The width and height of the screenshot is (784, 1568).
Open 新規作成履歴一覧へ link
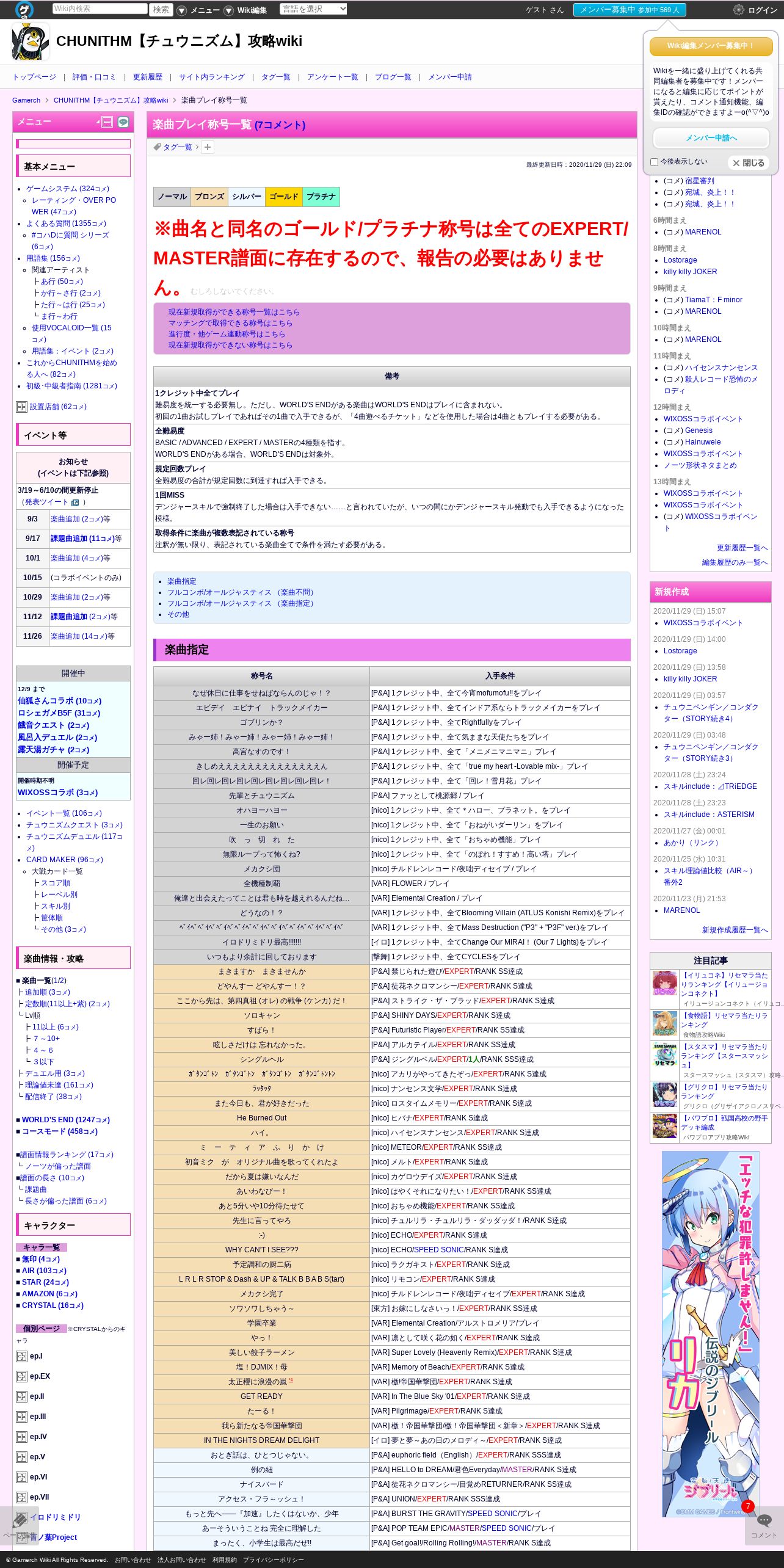[735, 930]
